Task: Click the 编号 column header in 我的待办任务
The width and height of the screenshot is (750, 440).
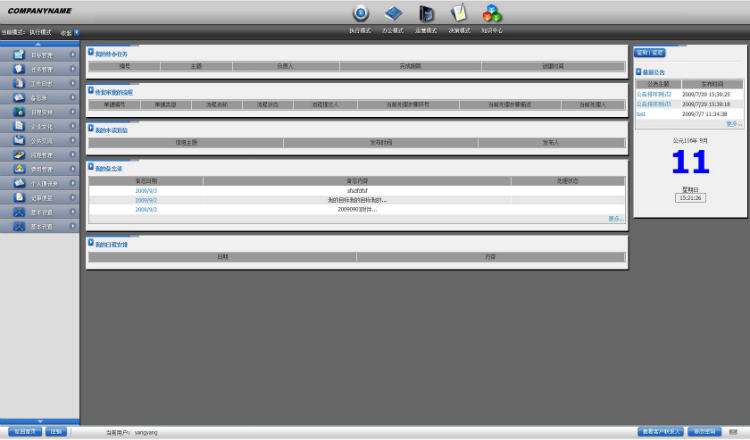Action: [124, 66]
